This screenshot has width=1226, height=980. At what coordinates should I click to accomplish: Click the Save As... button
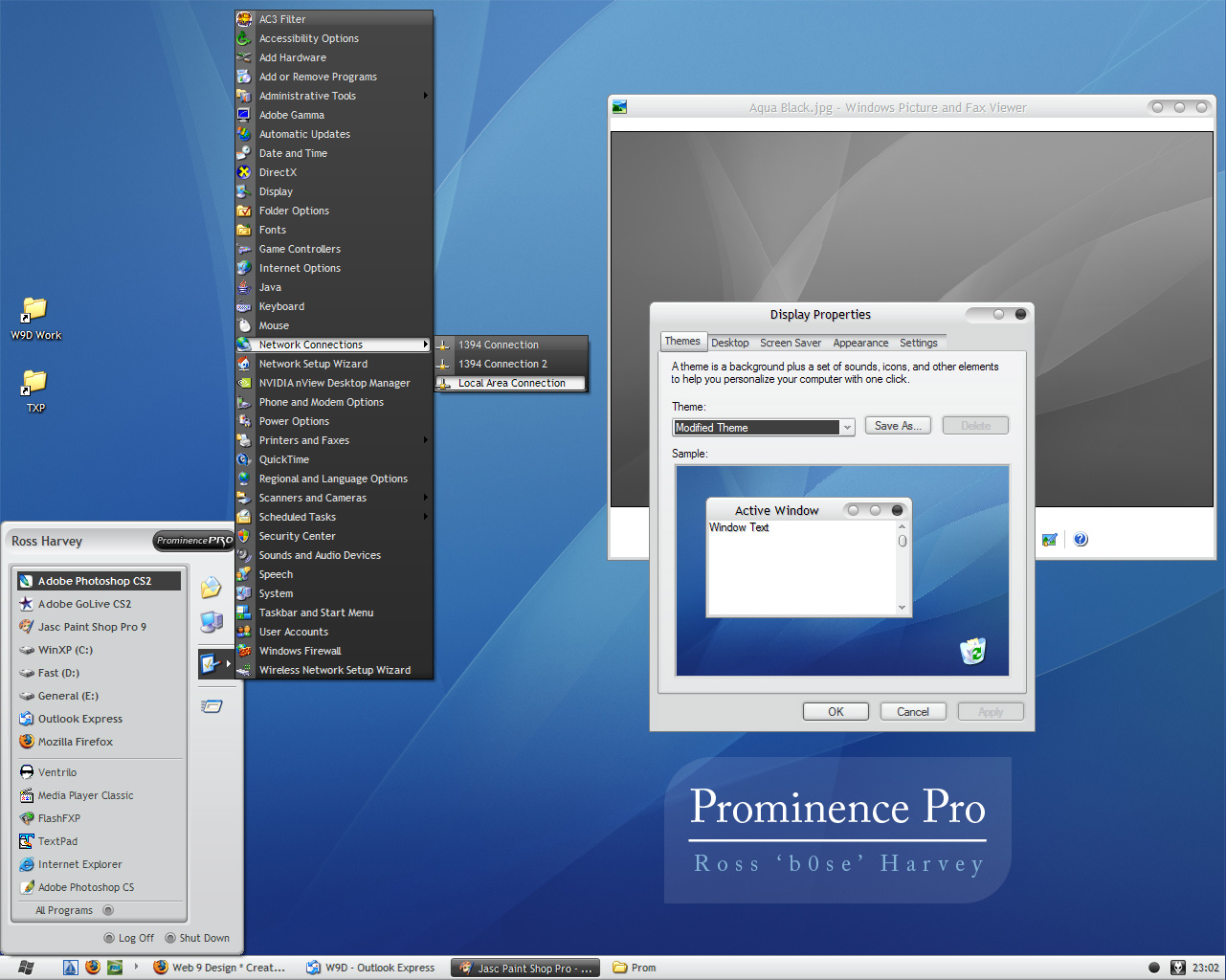(898, 426)
